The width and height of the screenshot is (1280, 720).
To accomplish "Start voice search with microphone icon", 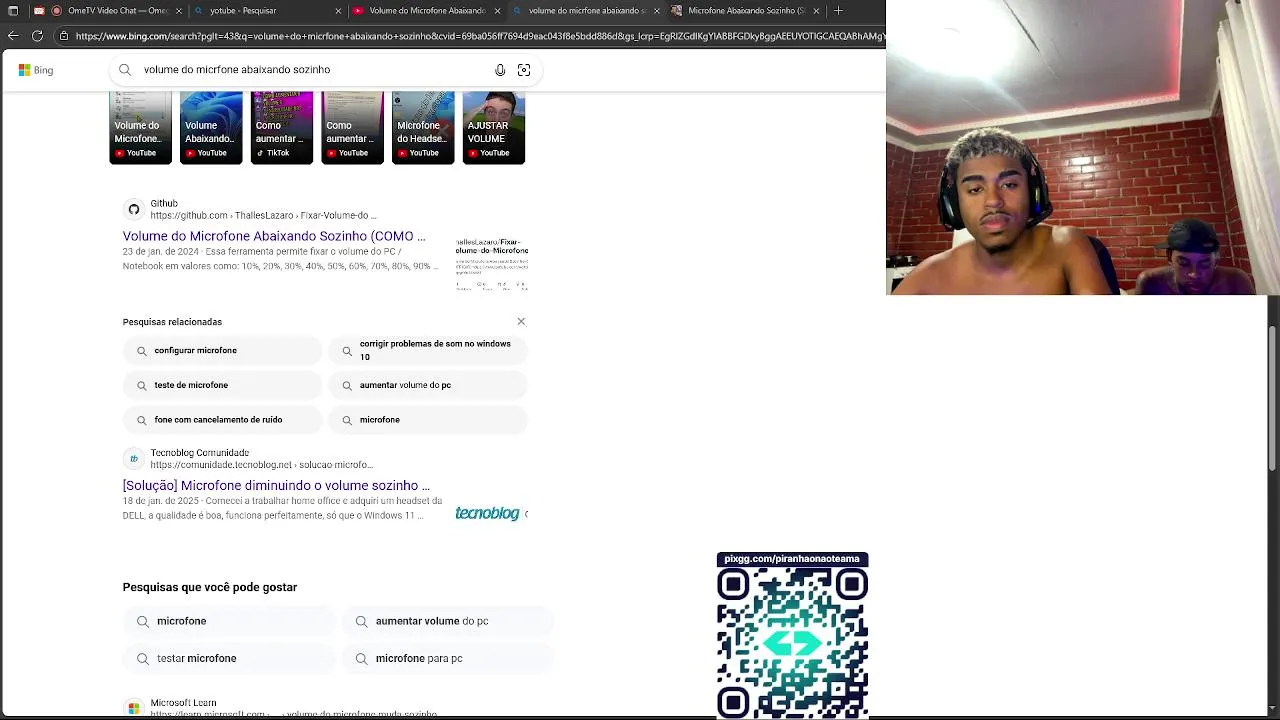I will pyautogui.click(x=500, y=70).
